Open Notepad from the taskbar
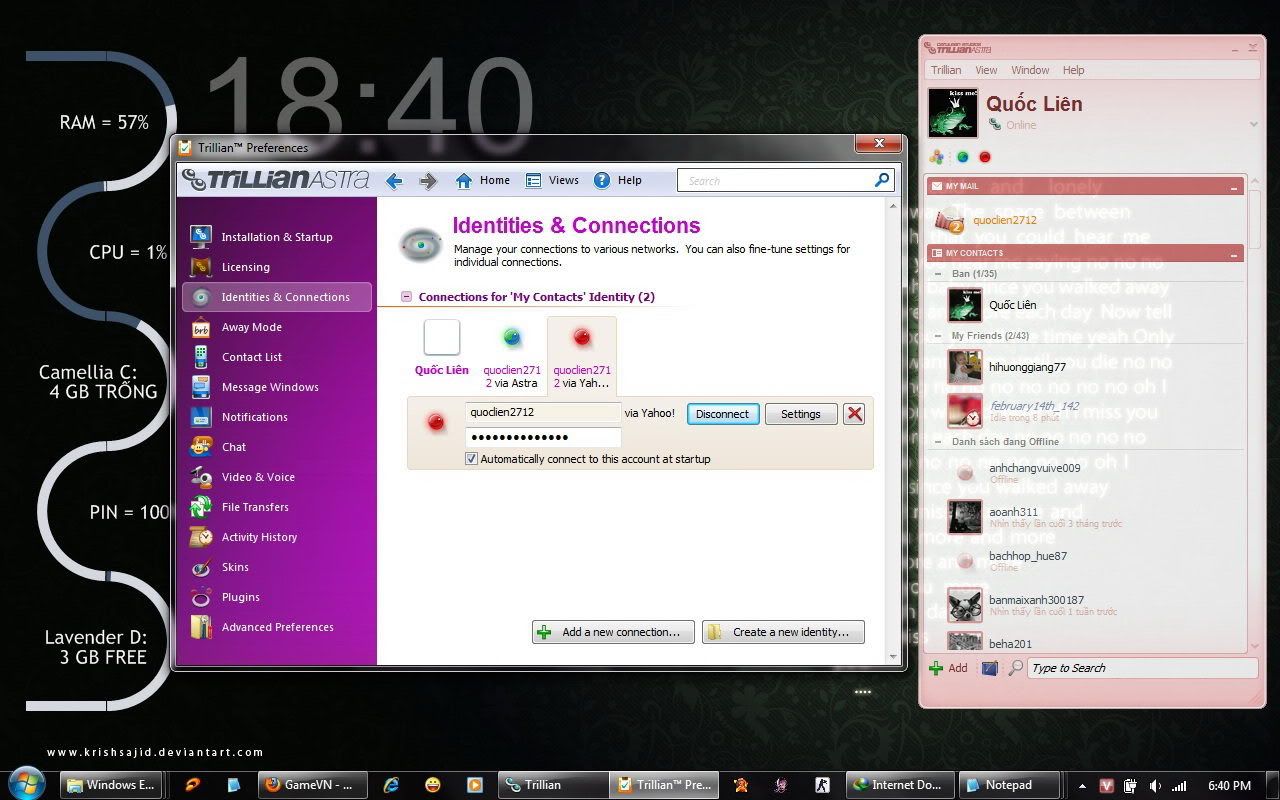 click(x=1010, y=785)
